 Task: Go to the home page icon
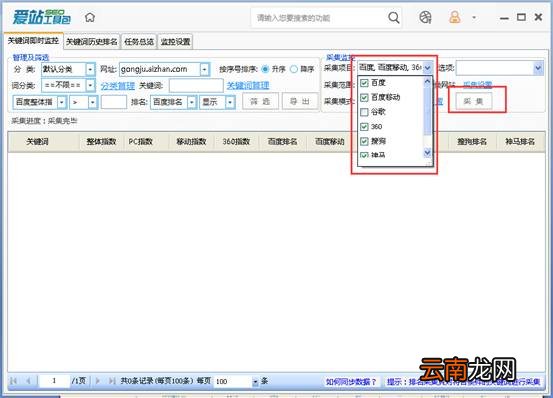pyautogui.click(x=90, y=17)
